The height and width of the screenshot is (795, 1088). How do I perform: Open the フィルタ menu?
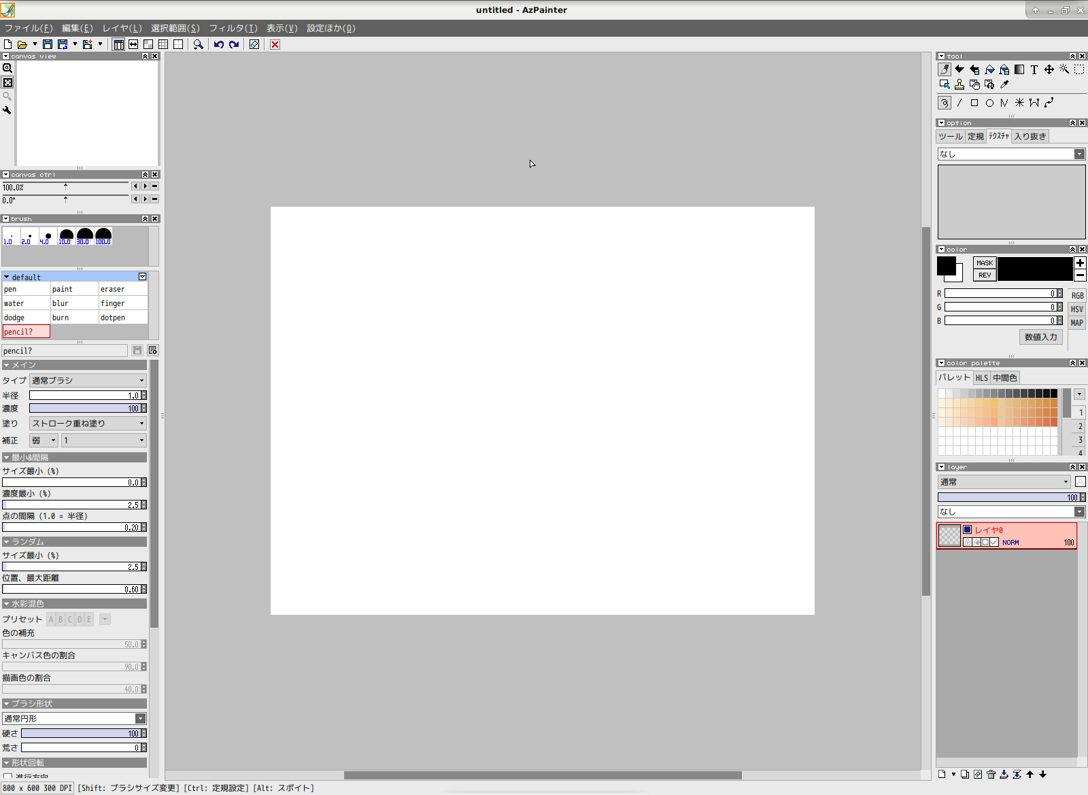(x=232, y=28)
